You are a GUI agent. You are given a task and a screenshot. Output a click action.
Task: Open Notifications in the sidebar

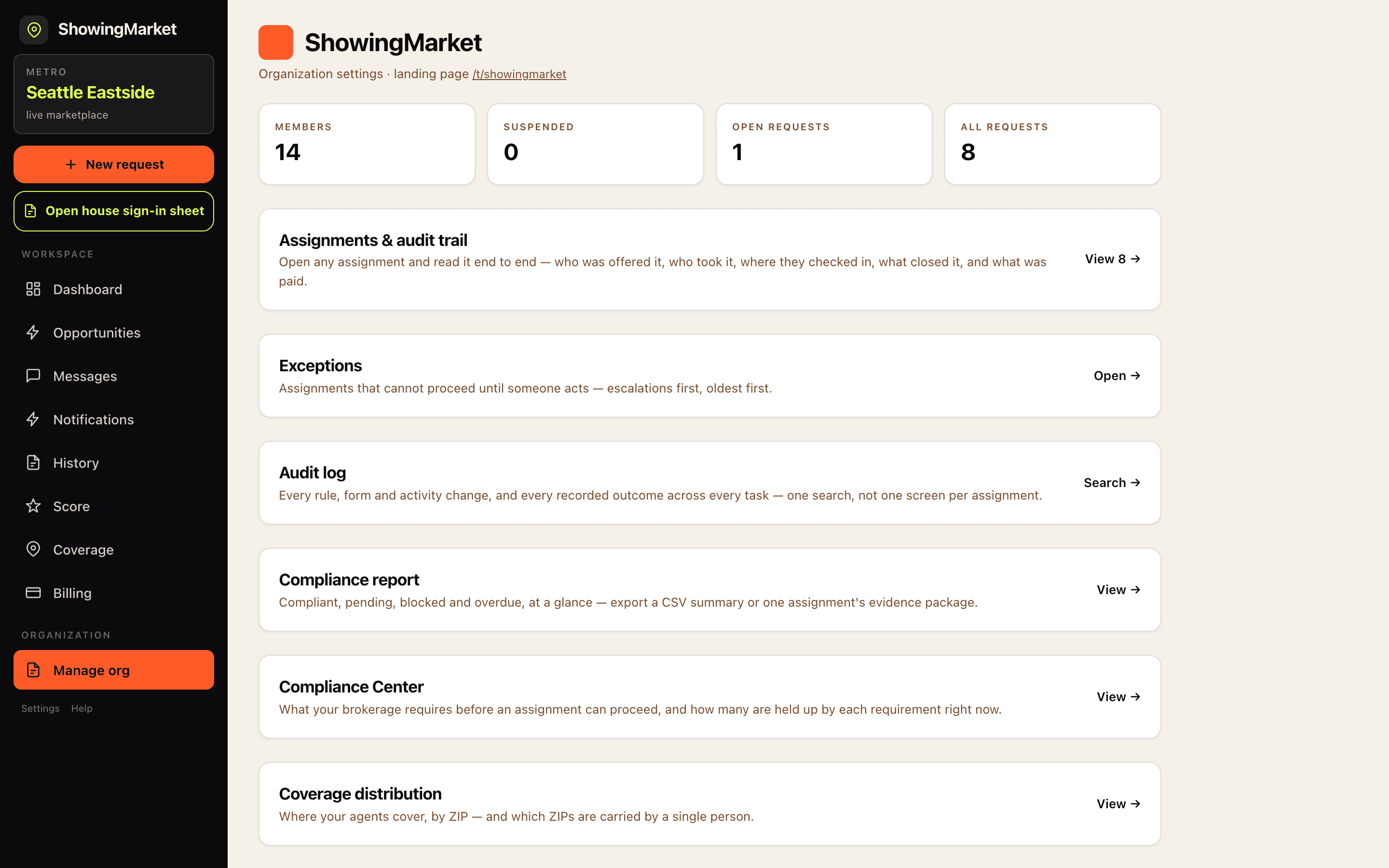(114, 420)
